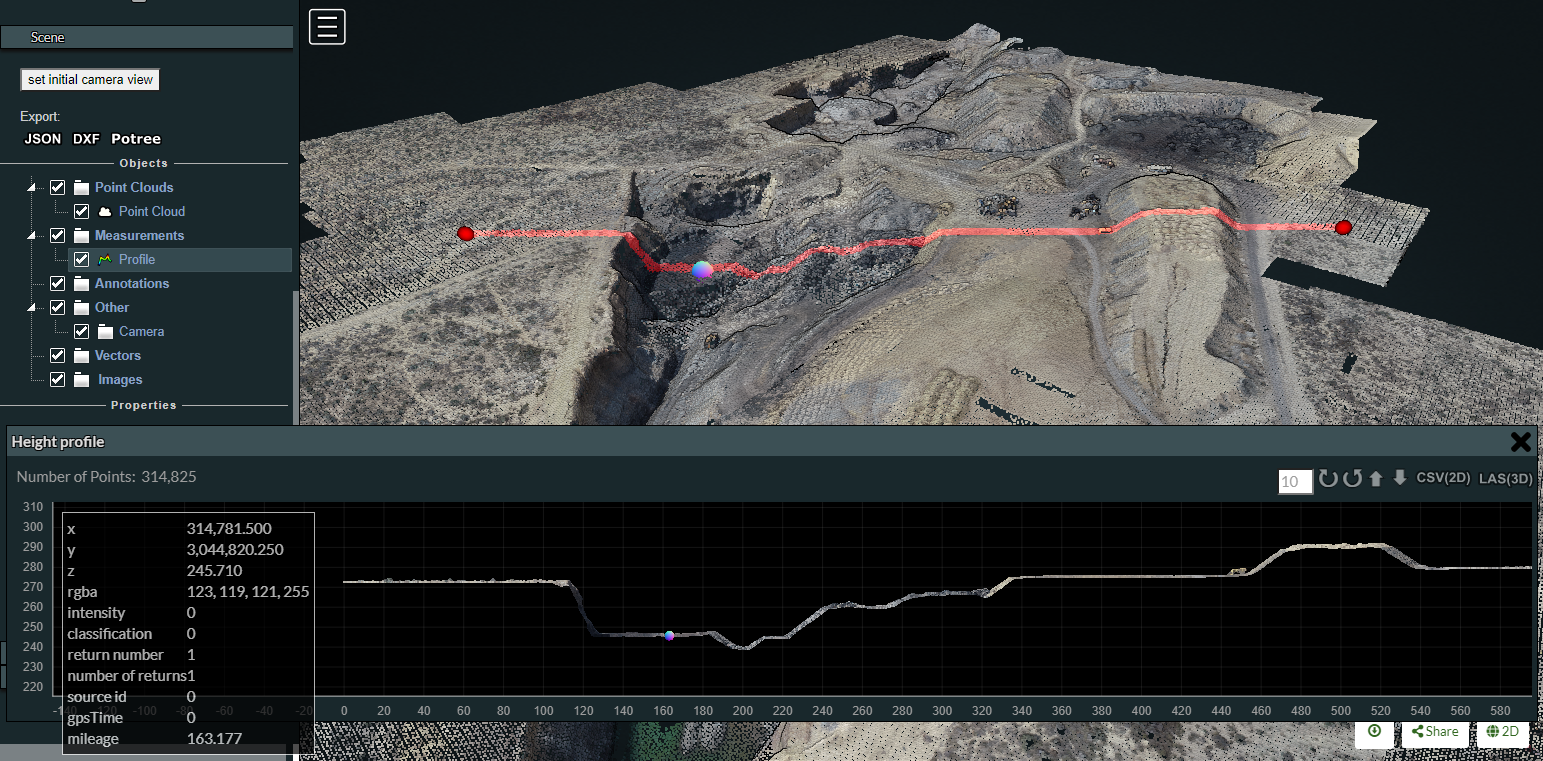Collapse the Point Clouds tree node
Image resolution: width=1543 pixels, height=761 pixels.
33,188
